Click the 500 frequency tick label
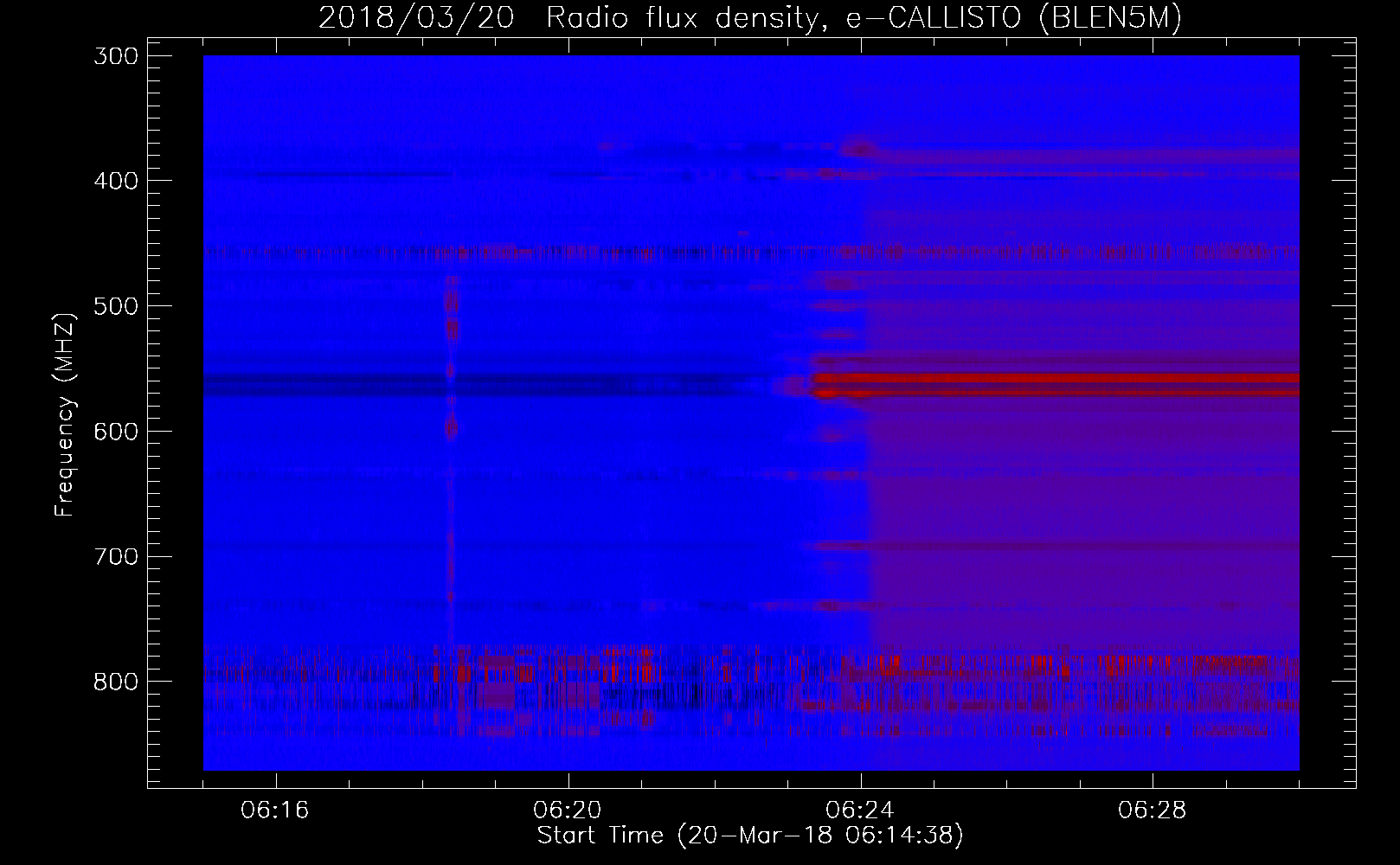Viewport: 1400px width, 865px height. 115,306
